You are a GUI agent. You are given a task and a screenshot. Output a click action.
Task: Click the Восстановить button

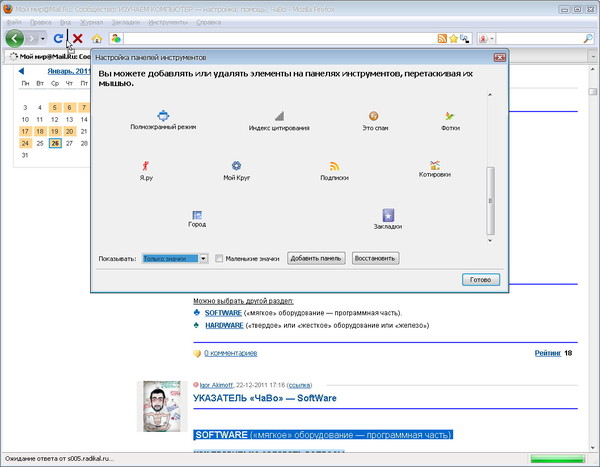click(x=375, y=258)
